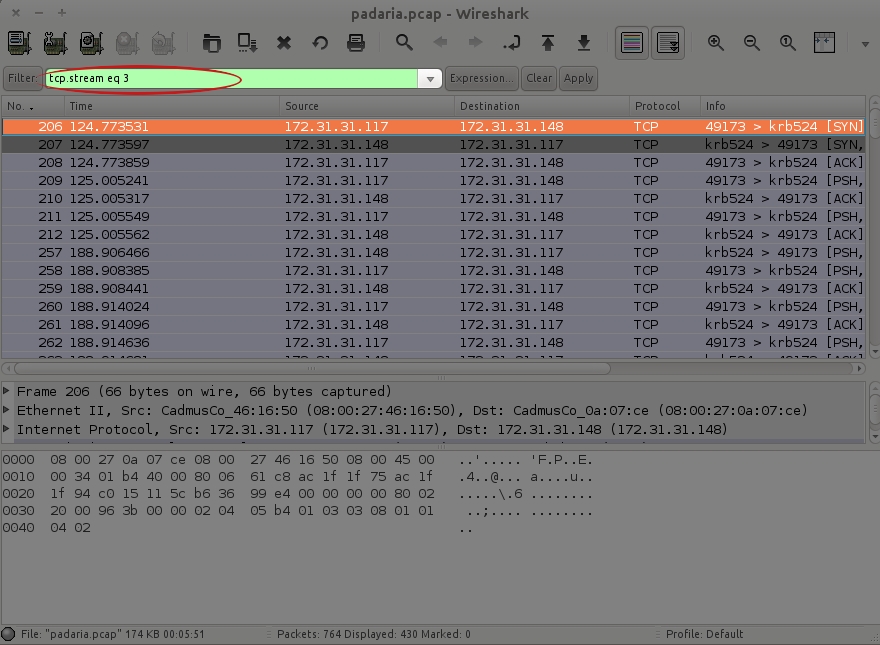Reload the capture file icon

(x=320, y=43)
